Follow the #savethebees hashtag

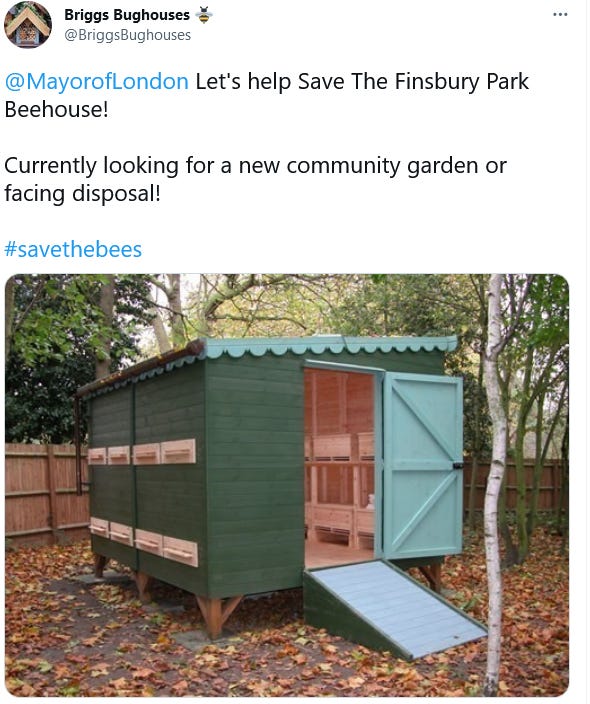click(x=73, y=249)
